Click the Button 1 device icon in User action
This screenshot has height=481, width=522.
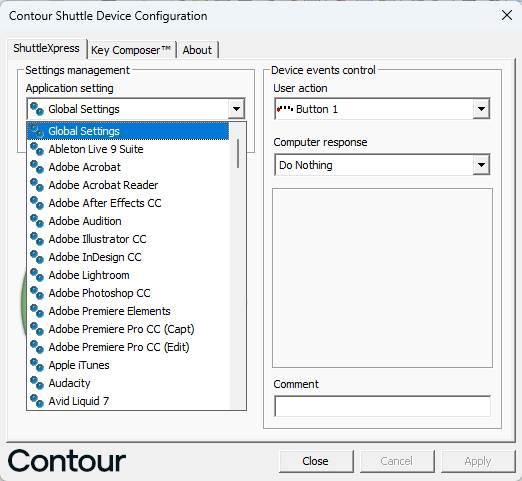click(x=285, y=109)
